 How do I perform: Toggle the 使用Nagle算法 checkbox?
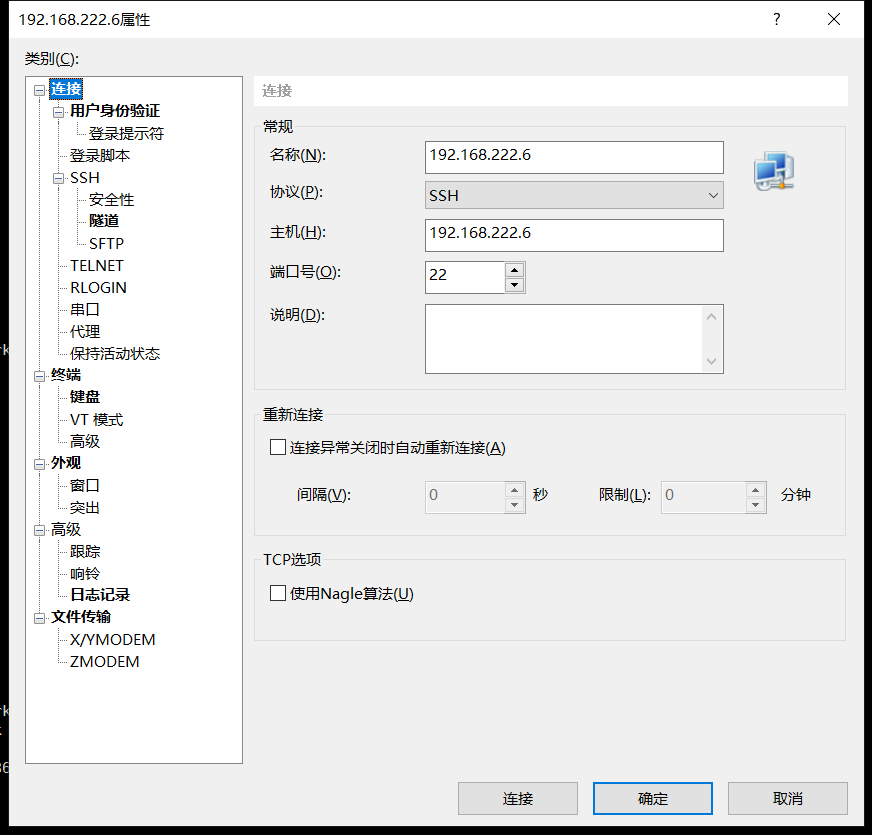point(278,593)
